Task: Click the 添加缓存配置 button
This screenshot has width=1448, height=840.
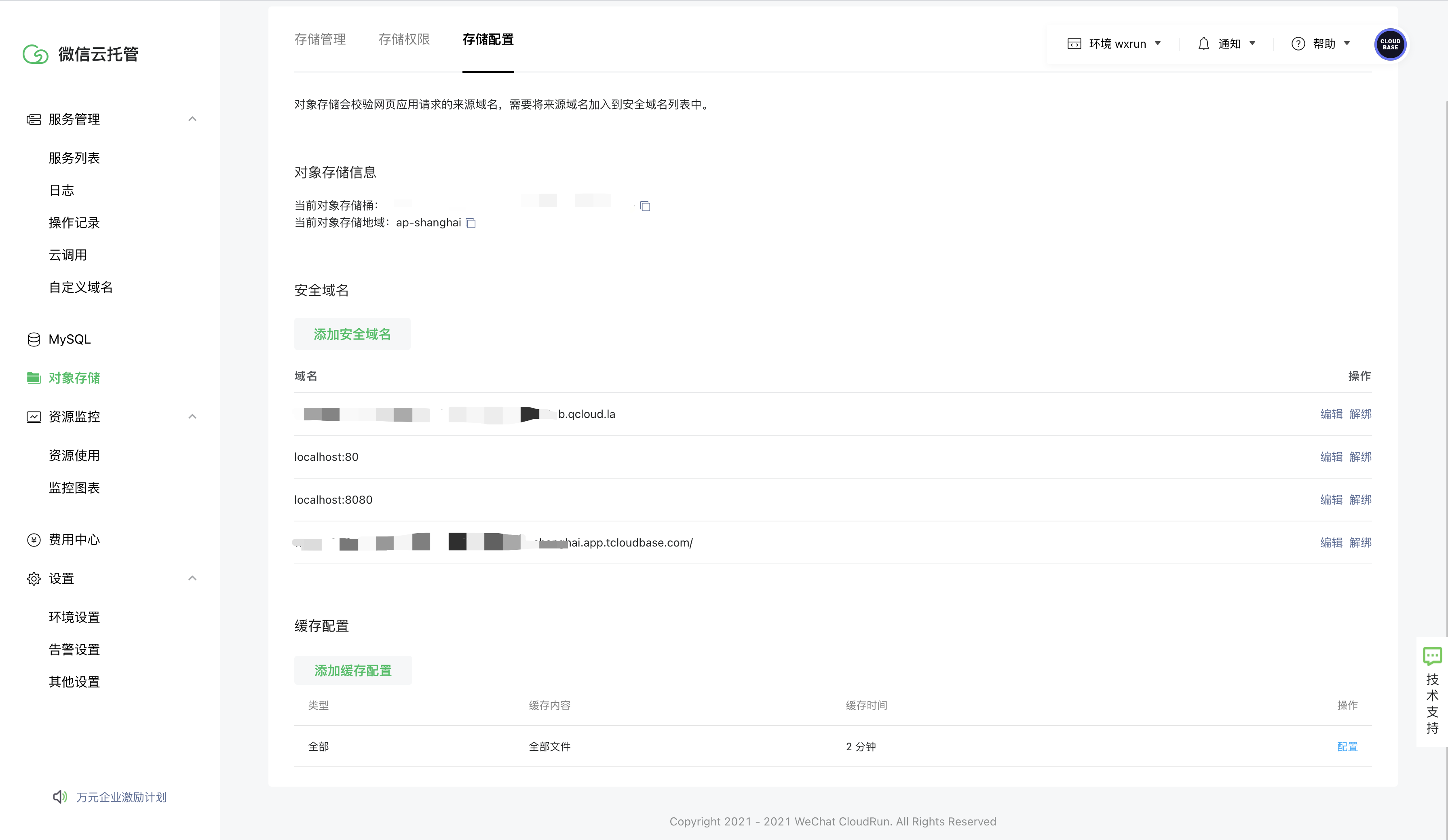Action: tap(353, 671)
